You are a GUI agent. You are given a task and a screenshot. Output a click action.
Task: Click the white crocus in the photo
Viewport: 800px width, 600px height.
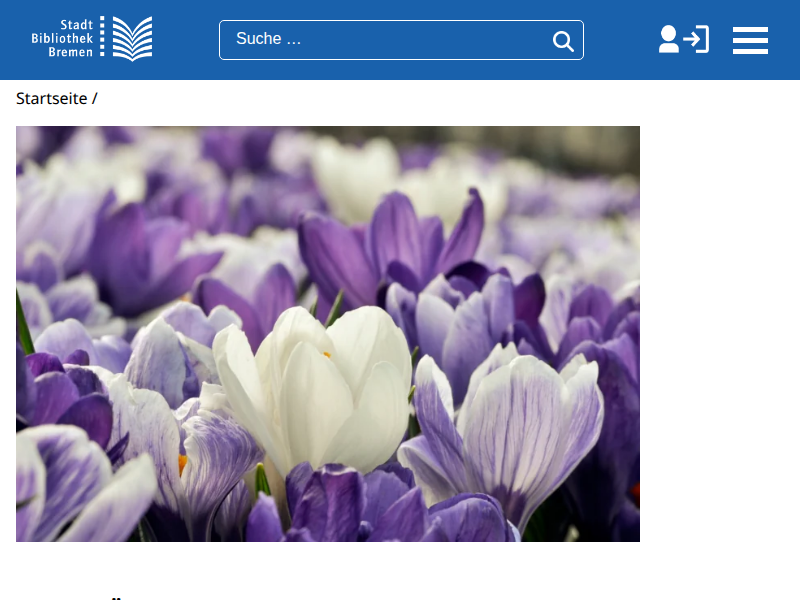(320, 385)
